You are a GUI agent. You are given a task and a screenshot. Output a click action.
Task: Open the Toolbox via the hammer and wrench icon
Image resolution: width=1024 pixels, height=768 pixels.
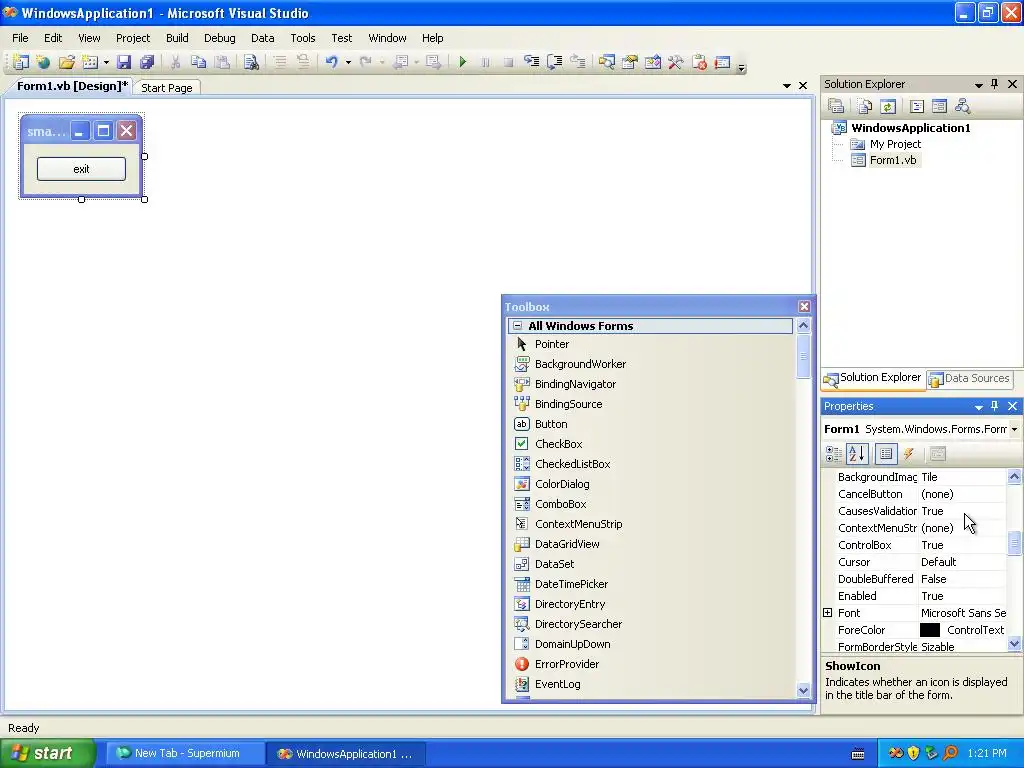(x=675, y=62)
